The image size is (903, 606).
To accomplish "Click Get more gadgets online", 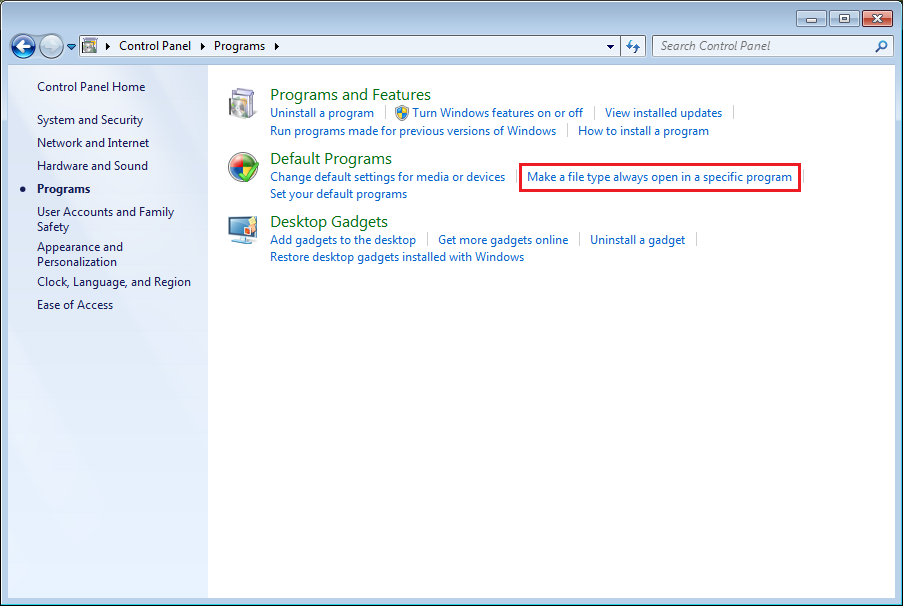I will pos(503,240).
